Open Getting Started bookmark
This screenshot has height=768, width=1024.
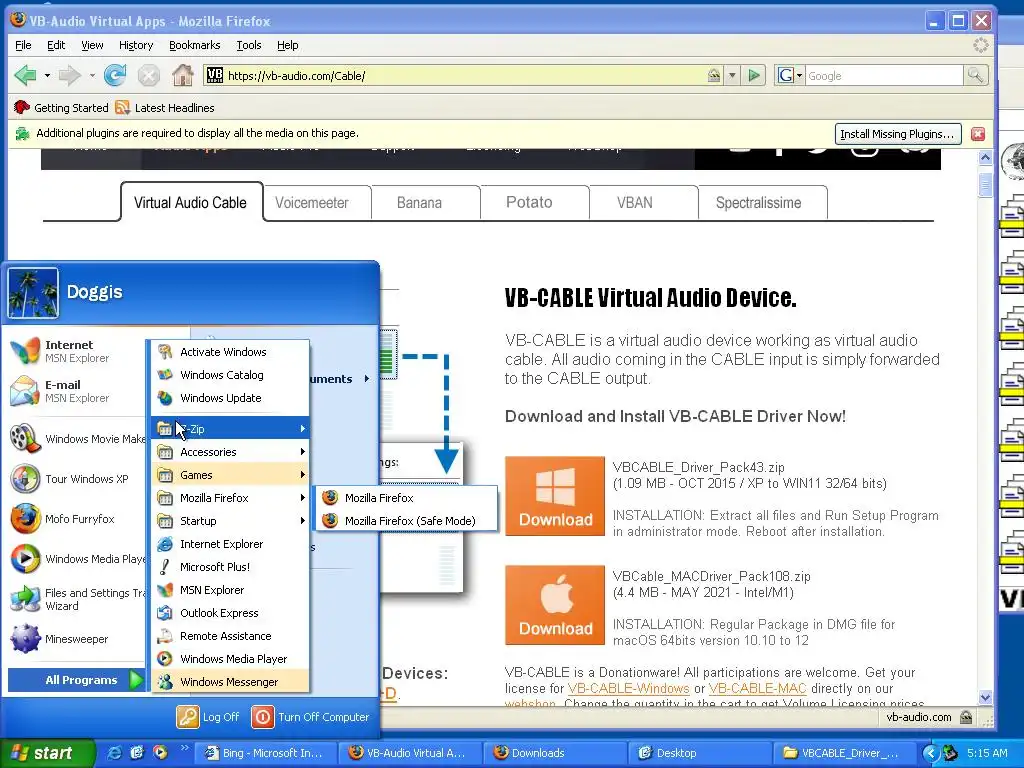(61, 108)
